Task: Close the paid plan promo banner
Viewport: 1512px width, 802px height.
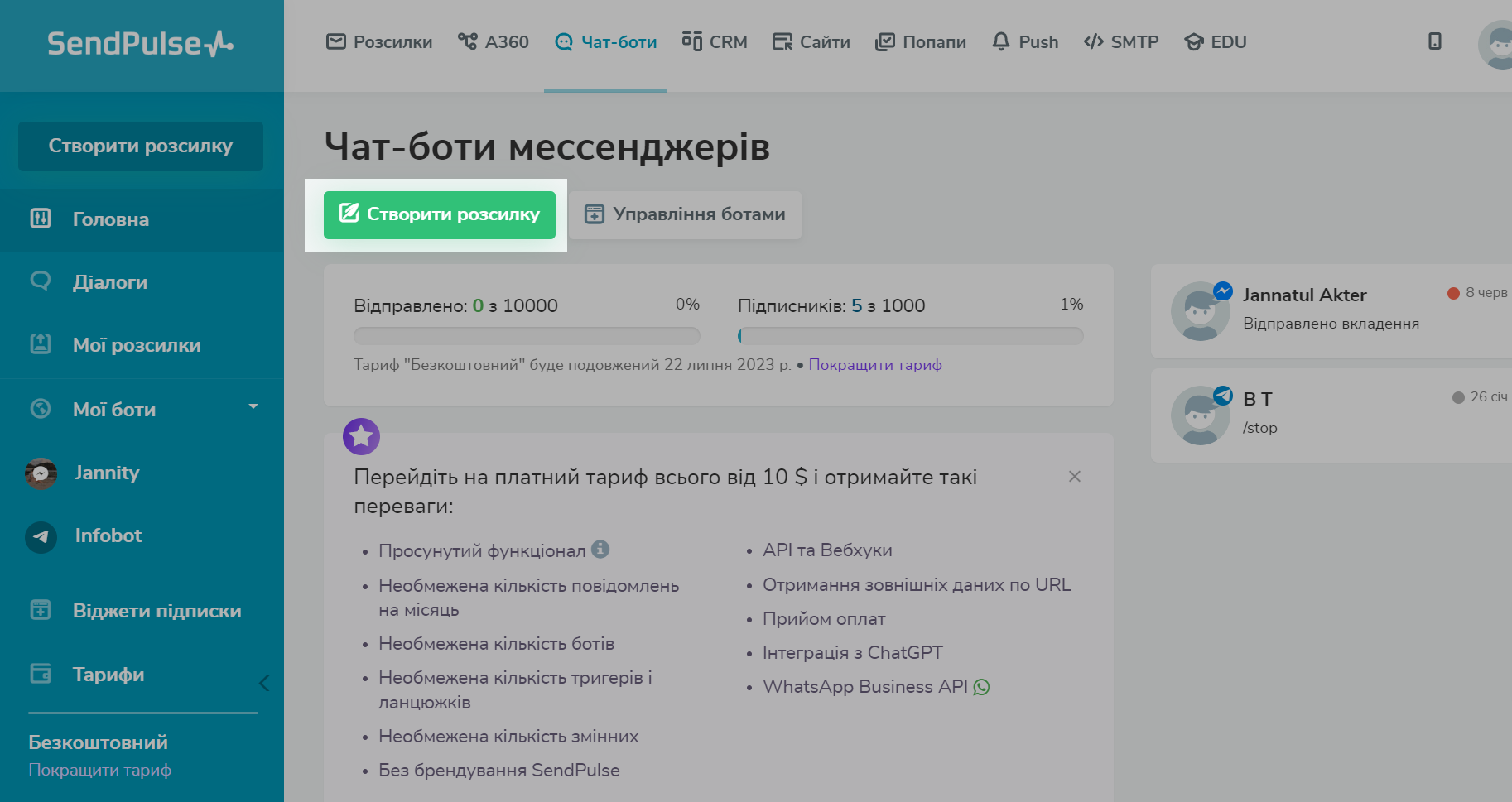Action: point(1074,477)
